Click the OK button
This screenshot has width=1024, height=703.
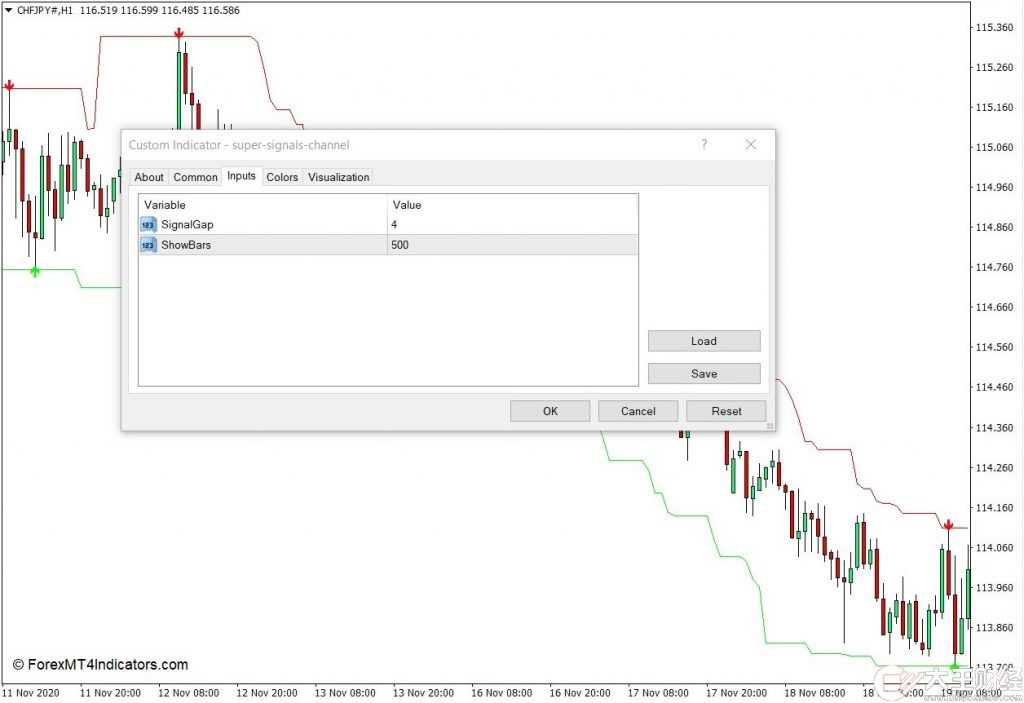click(x=550, y=411)
